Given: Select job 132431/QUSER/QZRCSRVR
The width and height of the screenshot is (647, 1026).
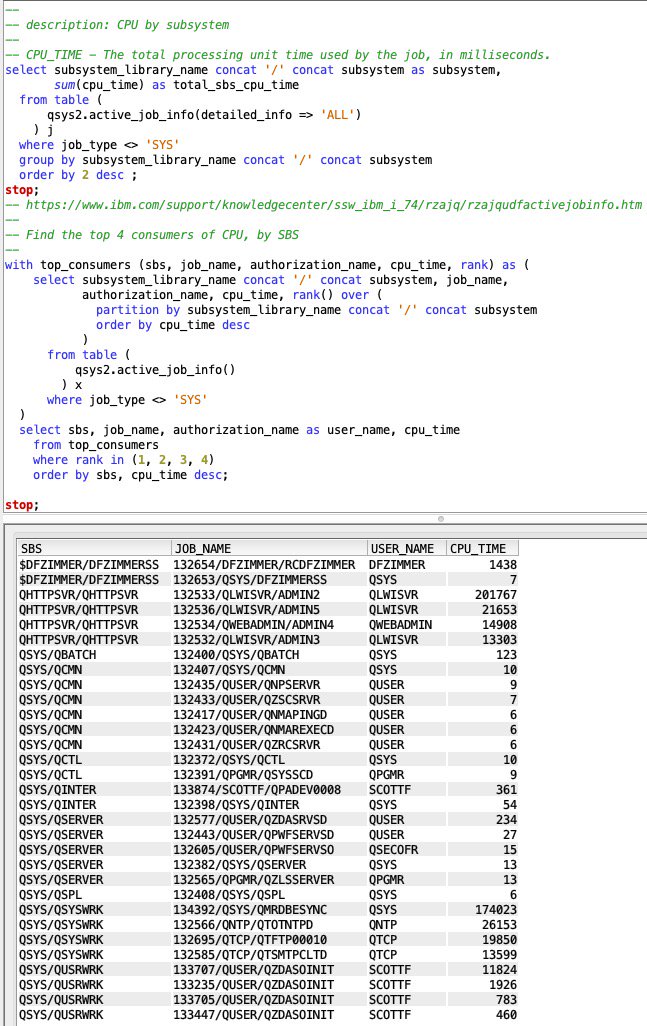Looking at the screenshot, I should coord(247,745).
